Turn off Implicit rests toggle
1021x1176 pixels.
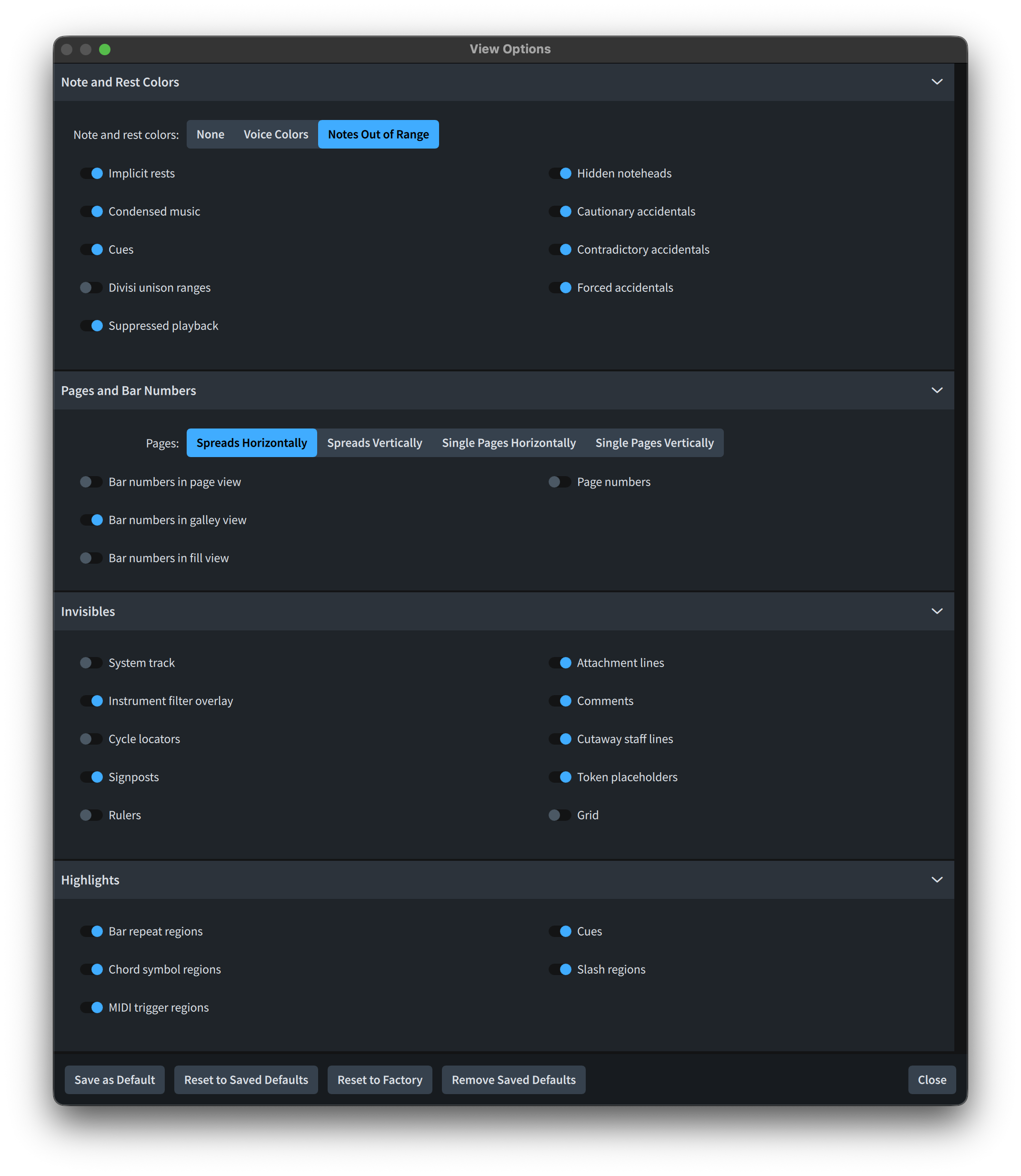tap(92, 173)
